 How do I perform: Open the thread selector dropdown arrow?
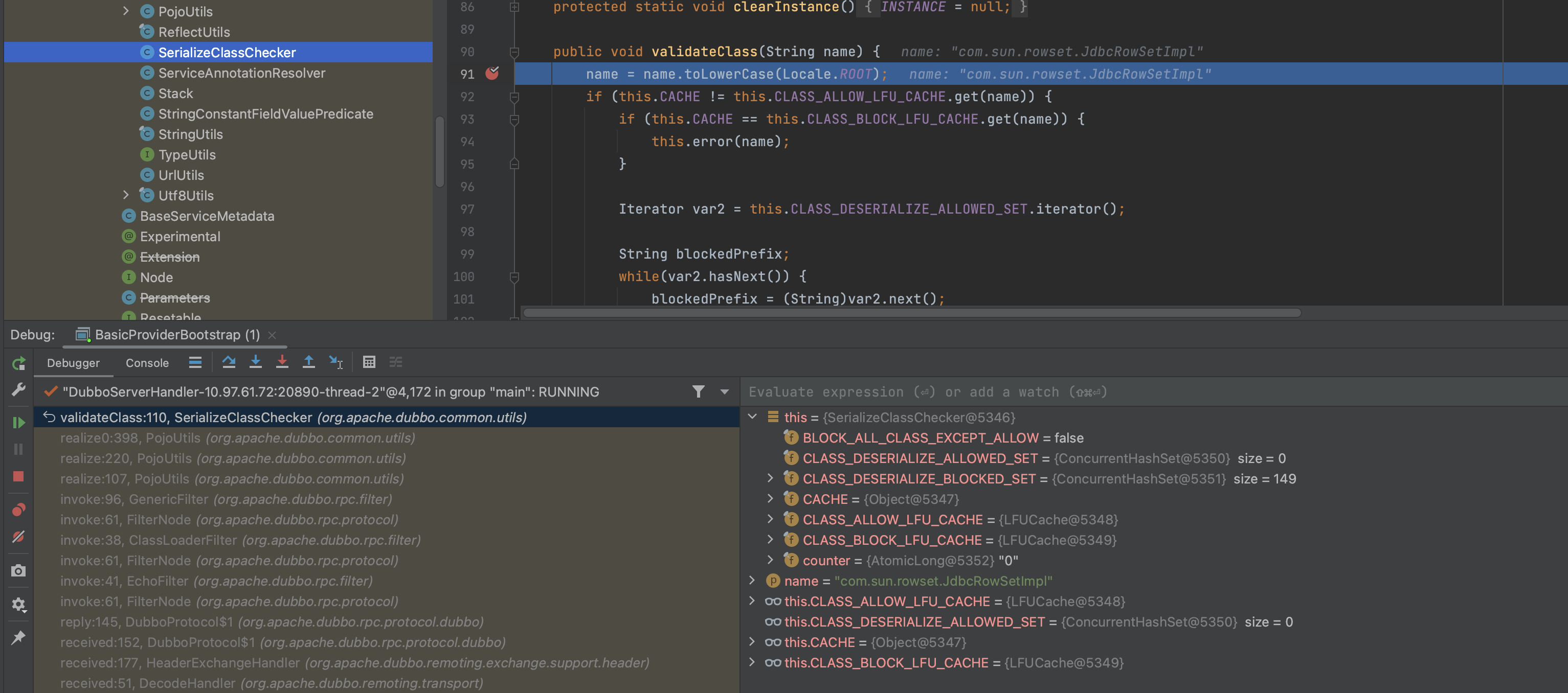724,392
